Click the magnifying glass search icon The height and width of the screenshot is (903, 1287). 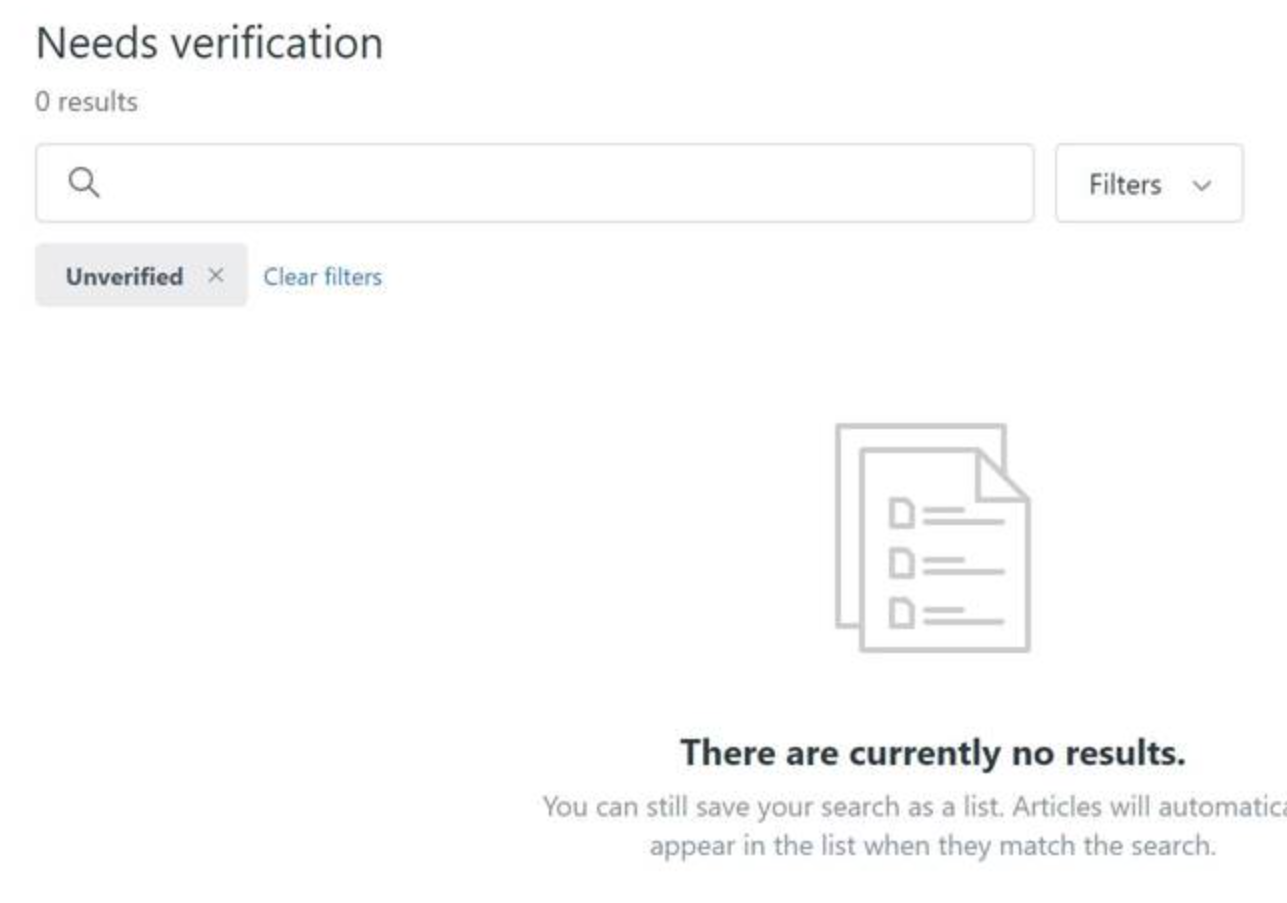(84, 183)
